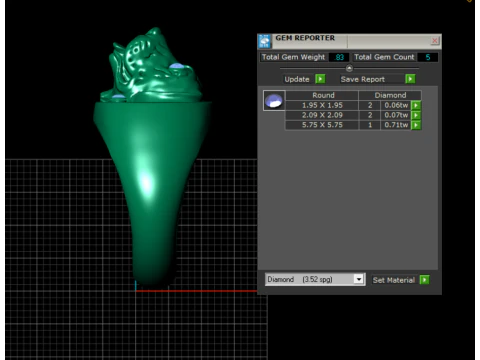
Task: Click the Update label
Action: tap(297, 79)
